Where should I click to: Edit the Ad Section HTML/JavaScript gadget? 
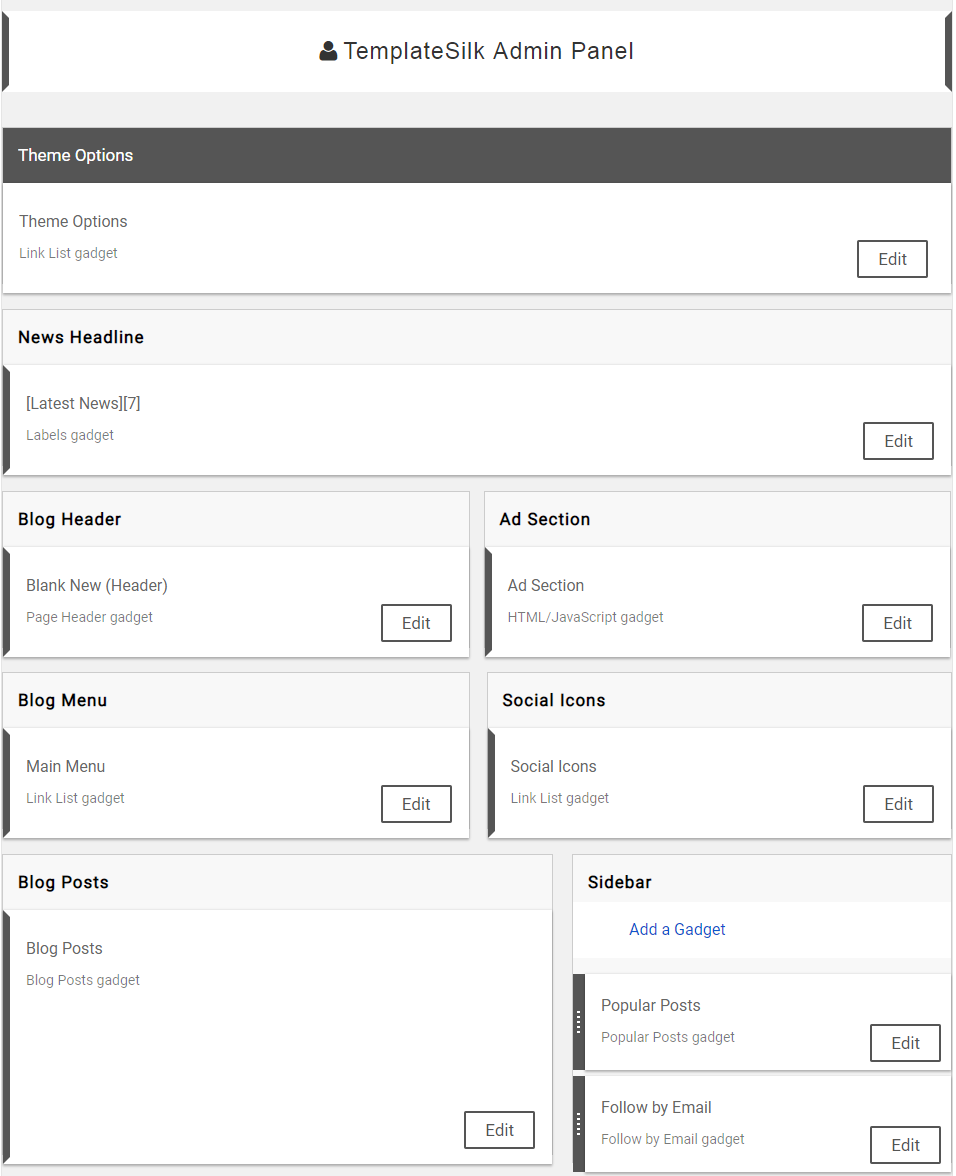coord(898,623)
